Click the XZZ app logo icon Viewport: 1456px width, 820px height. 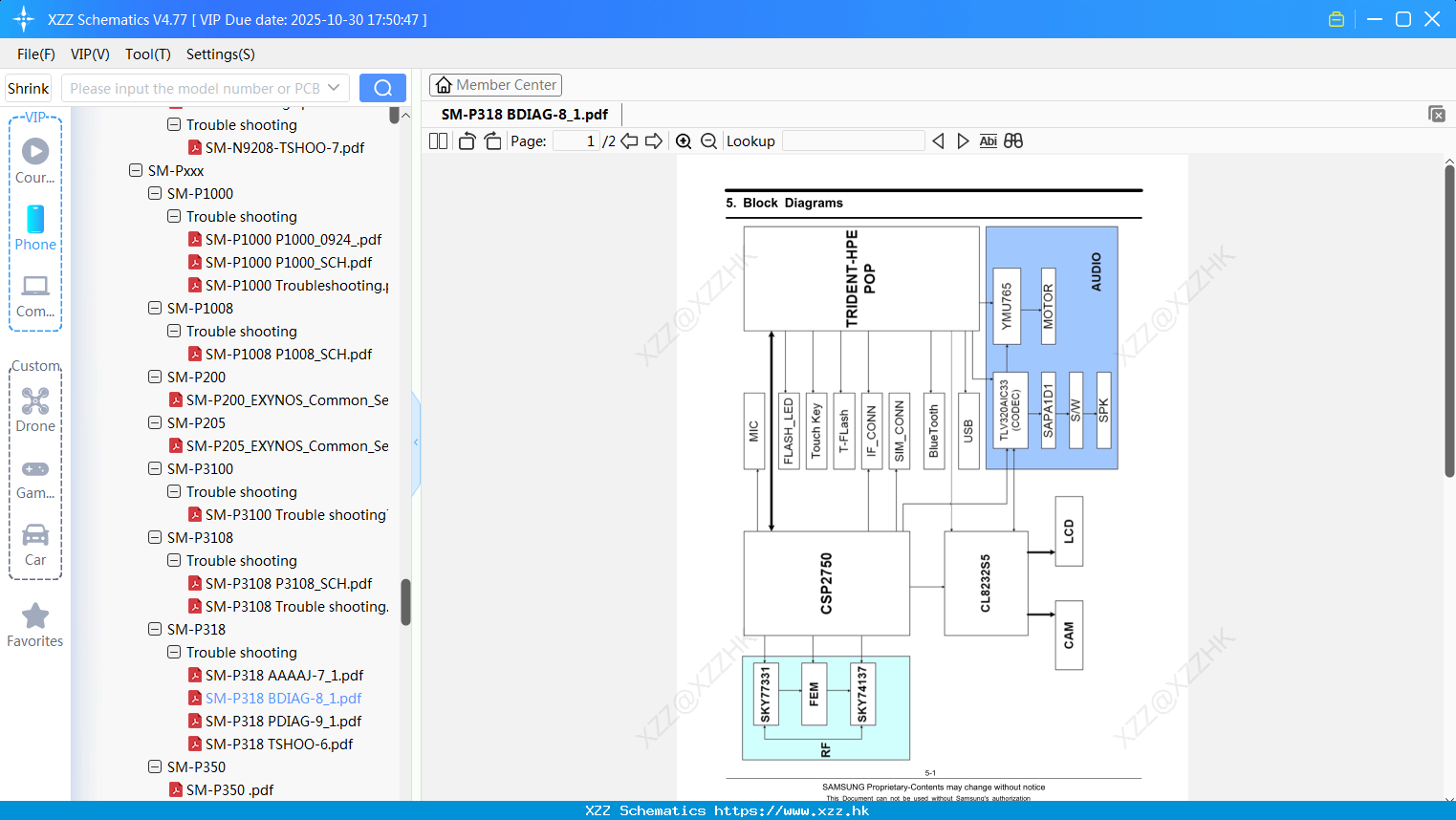[24, 19]
